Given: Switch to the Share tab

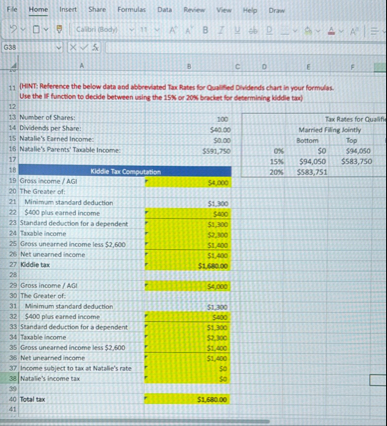Looking at the screenshot, I should pyautogui.click(x=97, y=10).
